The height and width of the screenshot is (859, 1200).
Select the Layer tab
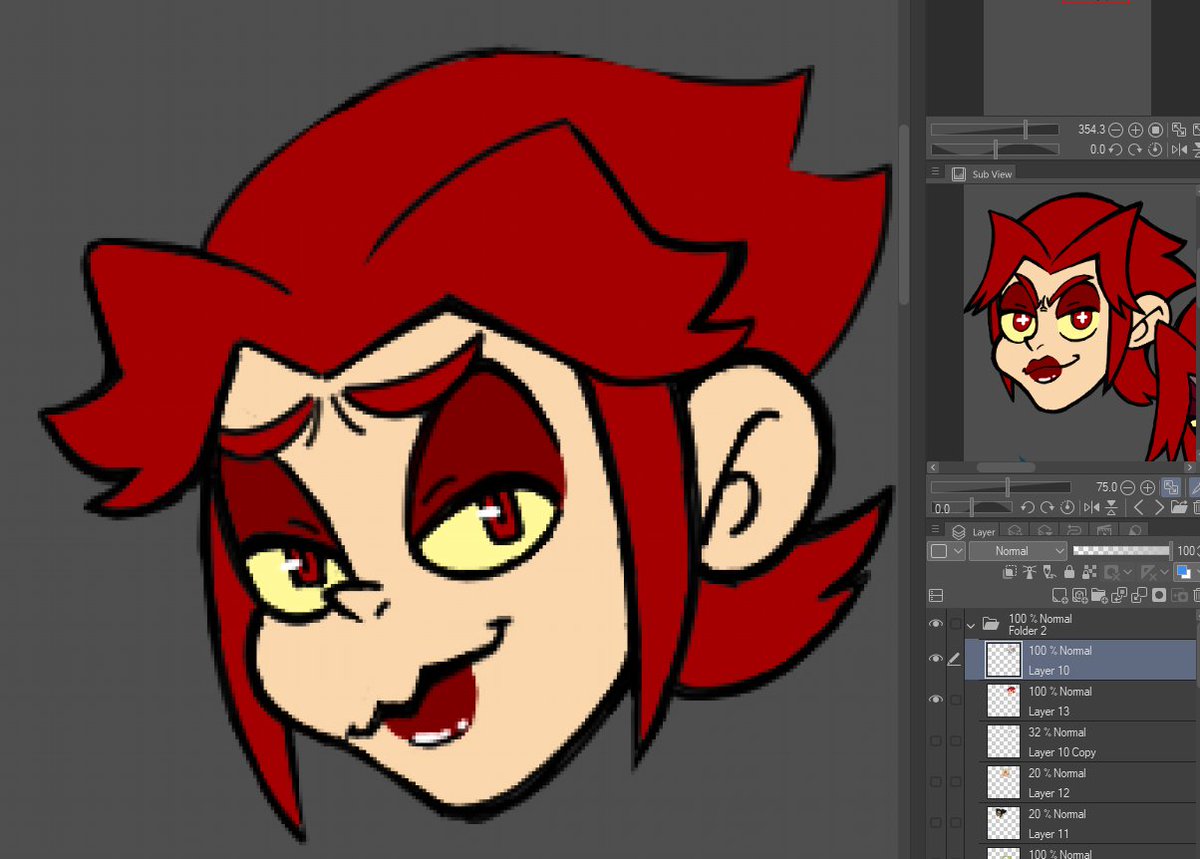tap(973, 532)
